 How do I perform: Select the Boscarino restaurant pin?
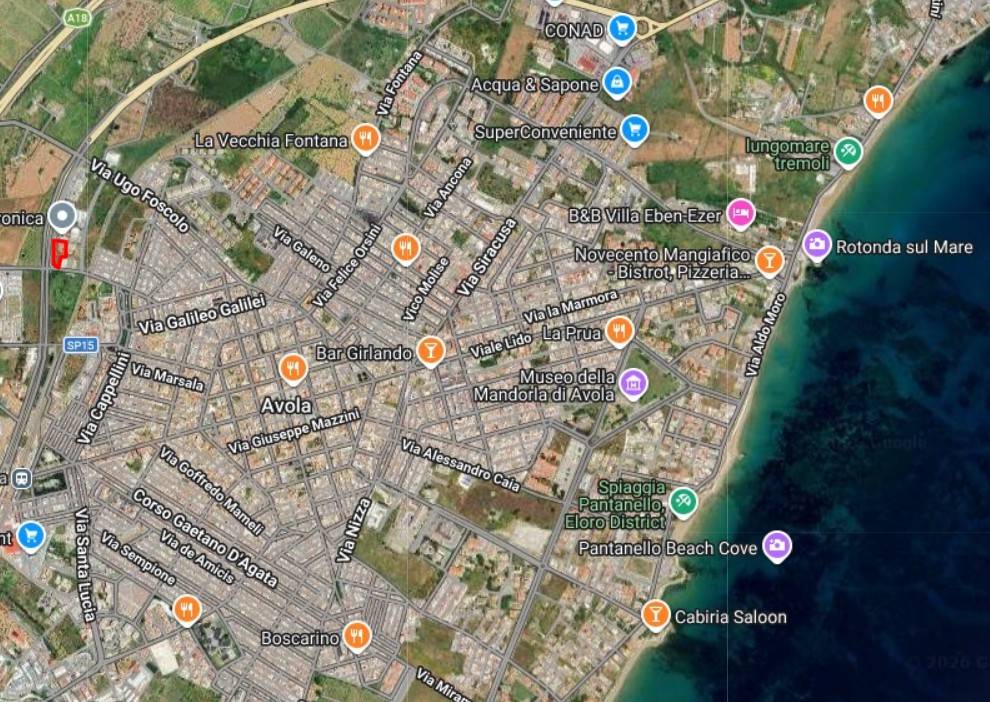(x=356, y=635)
